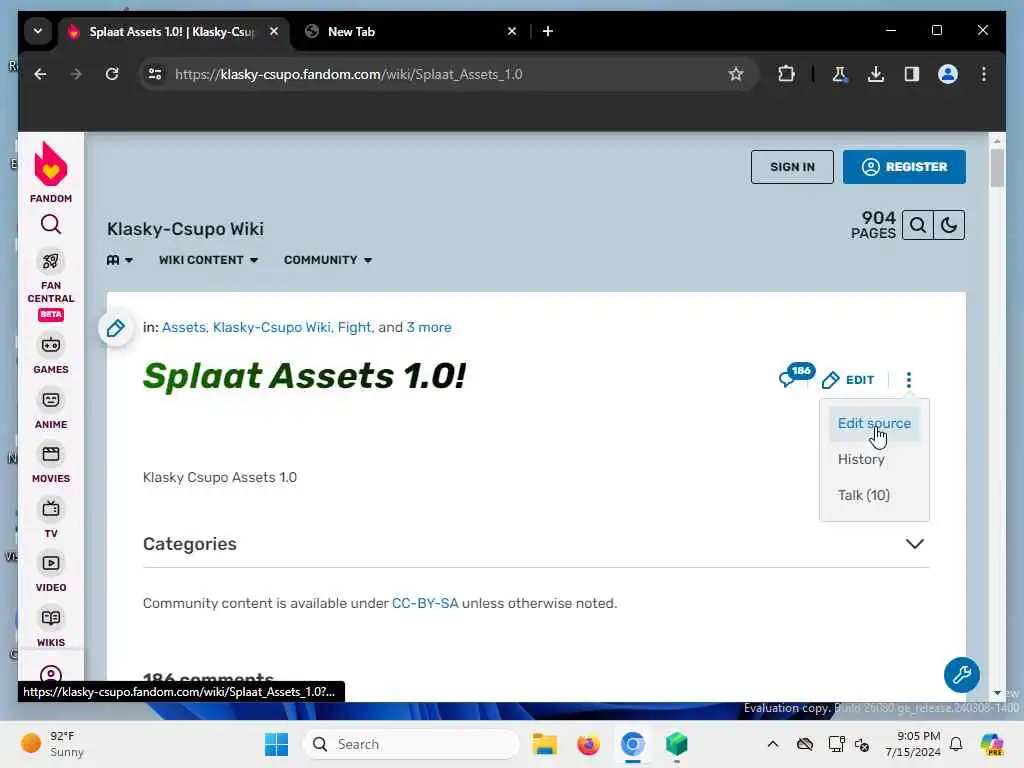Show hidden system tray icons

(x=773, y=744)
